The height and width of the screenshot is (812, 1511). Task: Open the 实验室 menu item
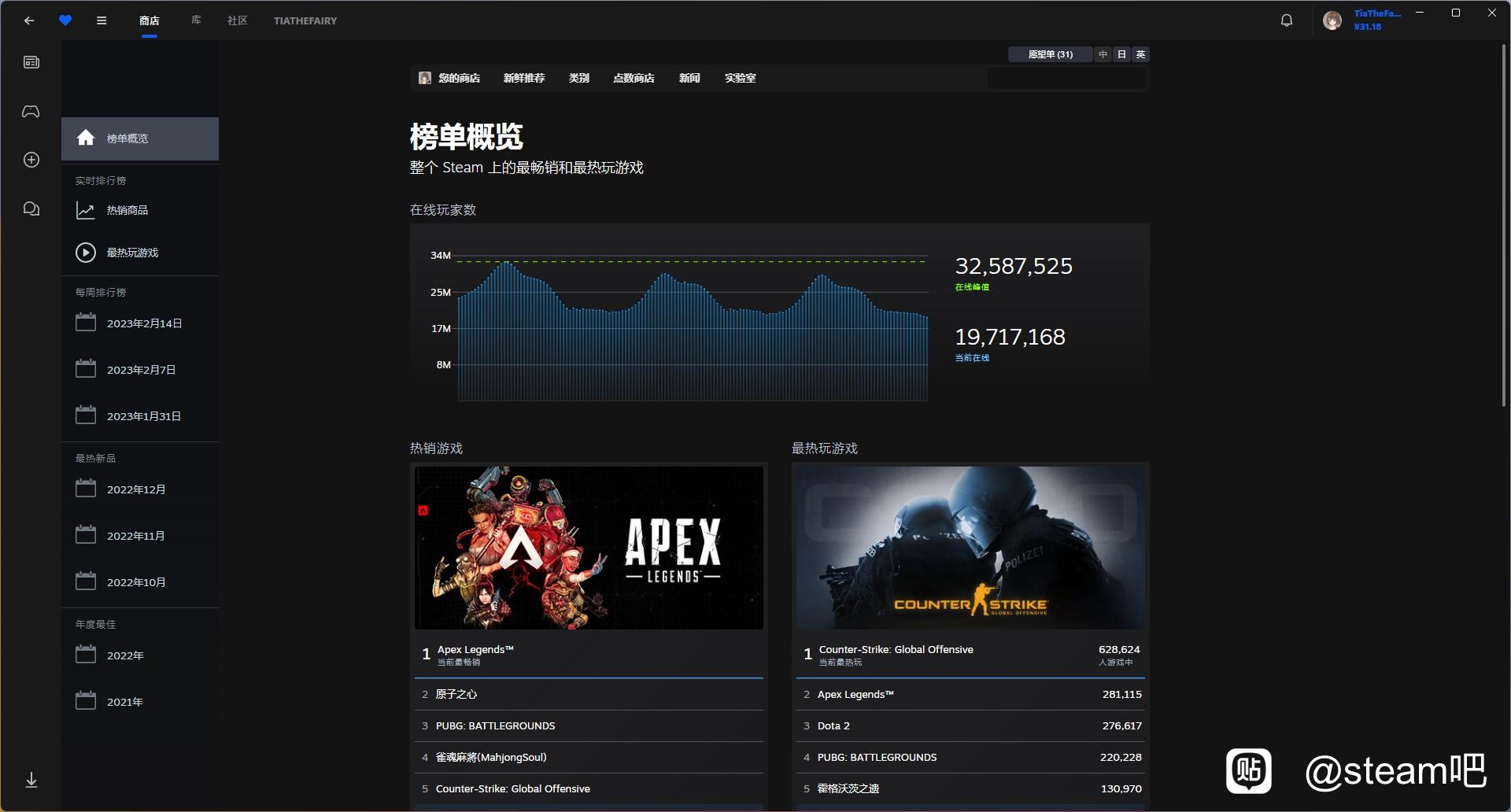click(741, 78)
